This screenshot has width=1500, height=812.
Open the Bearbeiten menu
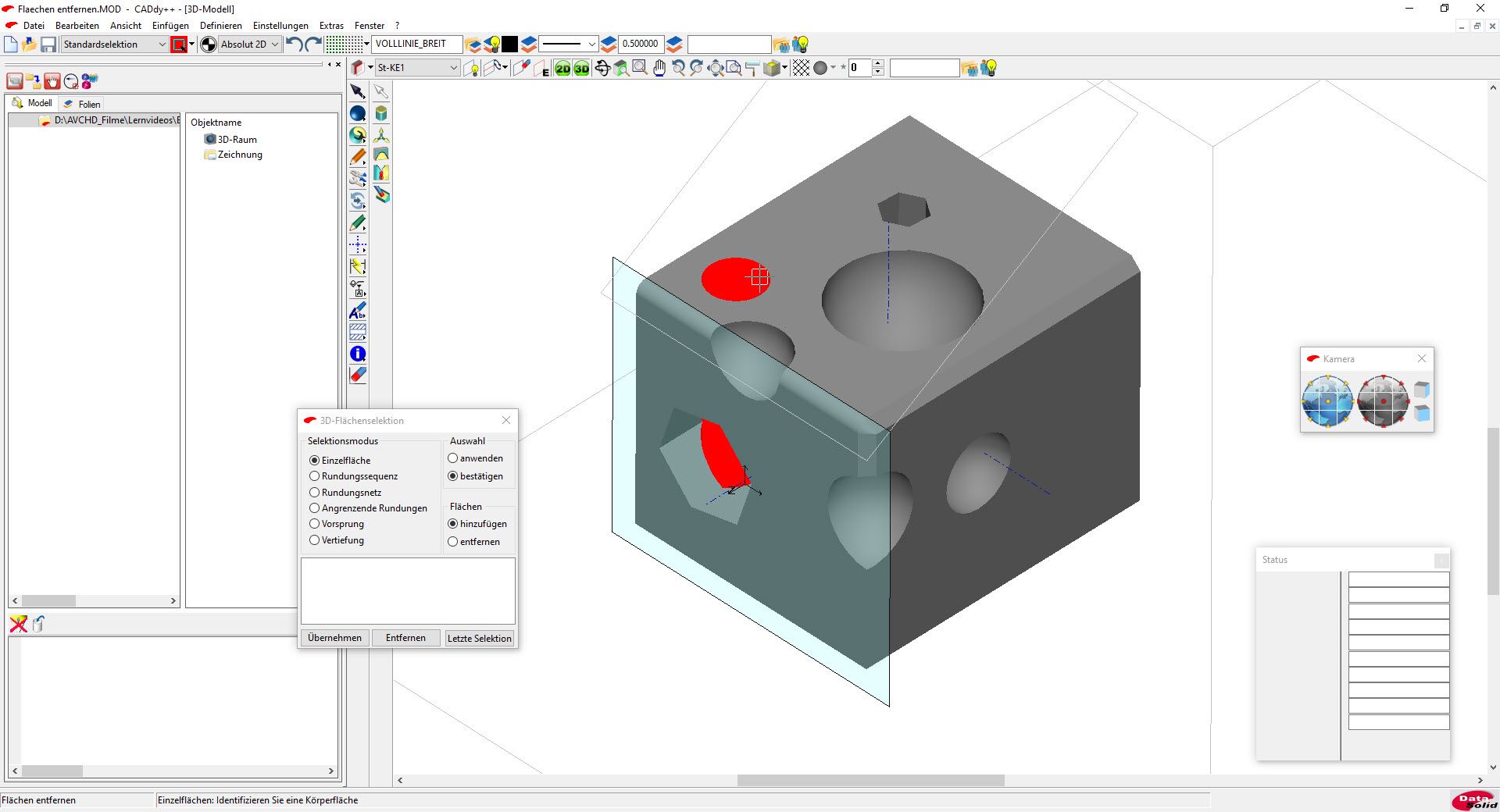pyautogui.click(x=77, y=26)
